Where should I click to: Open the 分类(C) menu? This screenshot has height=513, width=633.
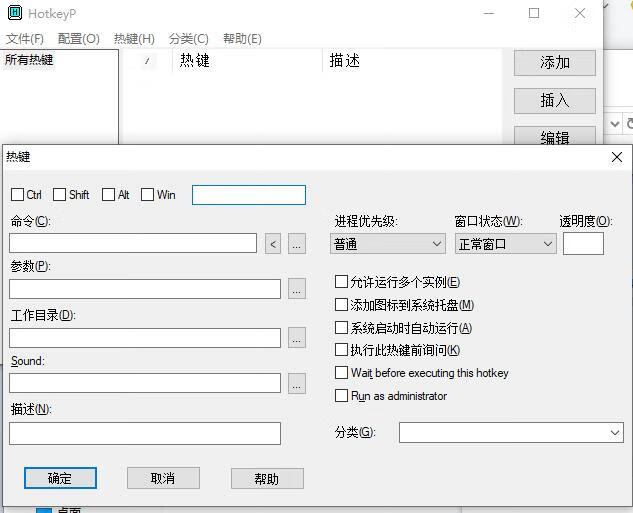189,39
